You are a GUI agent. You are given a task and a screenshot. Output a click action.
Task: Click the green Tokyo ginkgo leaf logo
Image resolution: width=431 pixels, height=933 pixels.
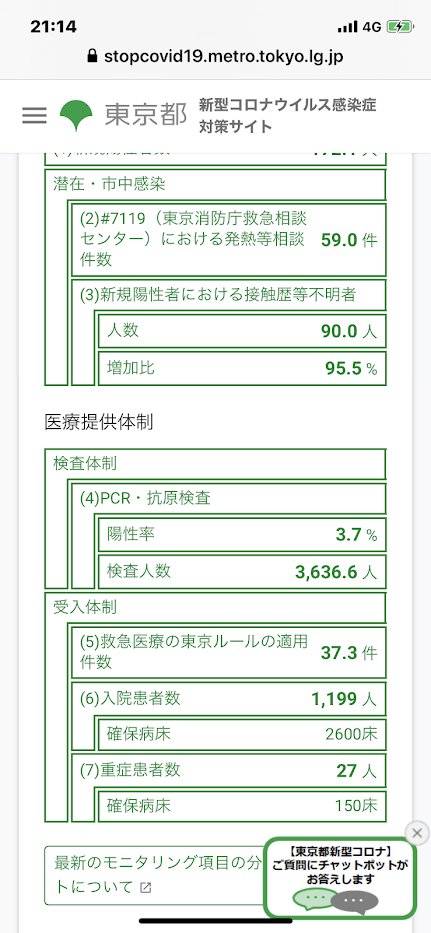[76, 115]
